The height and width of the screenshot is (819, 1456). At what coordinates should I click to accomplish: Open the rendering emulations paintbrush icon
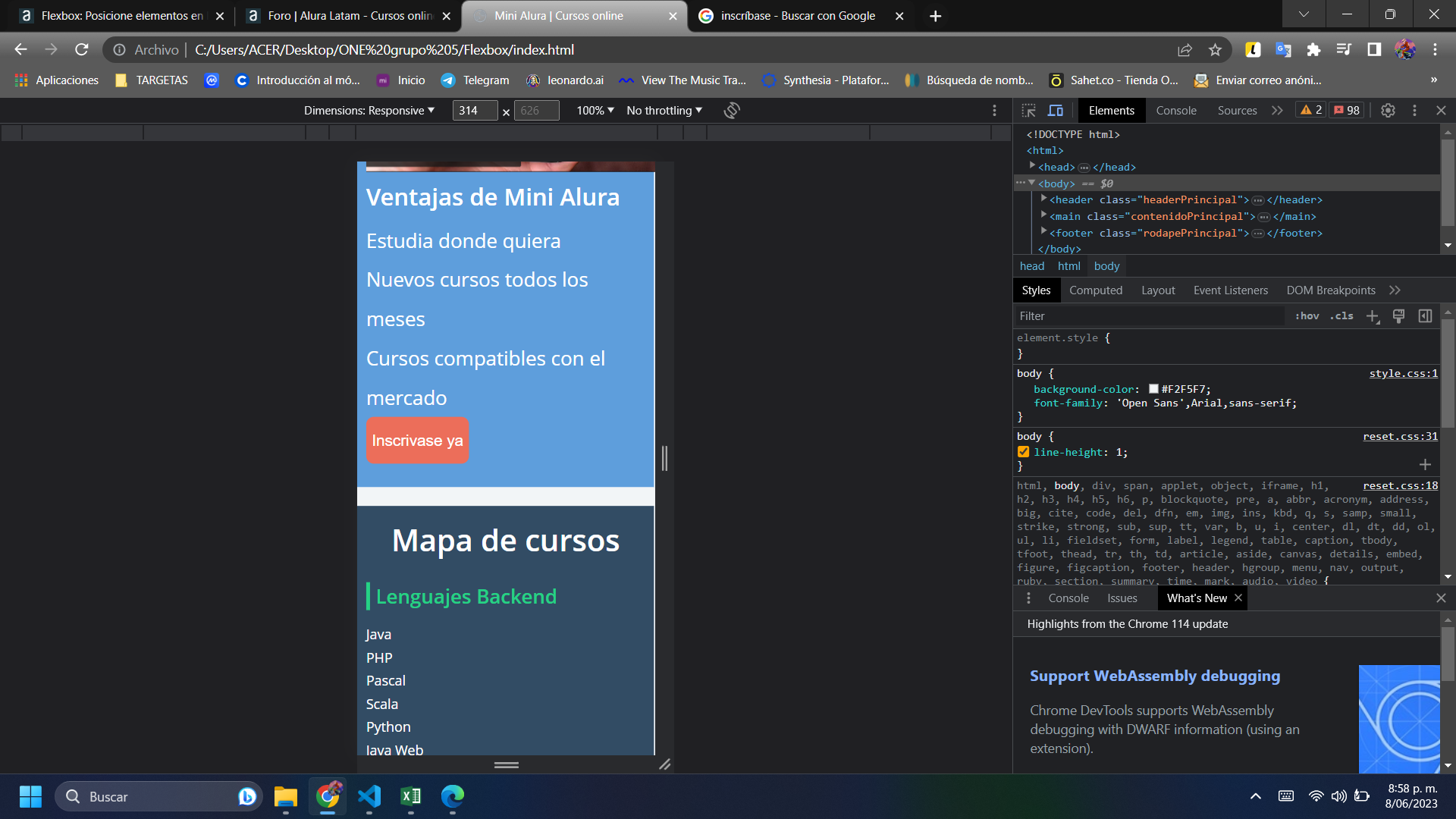(x=1398, y=316)
